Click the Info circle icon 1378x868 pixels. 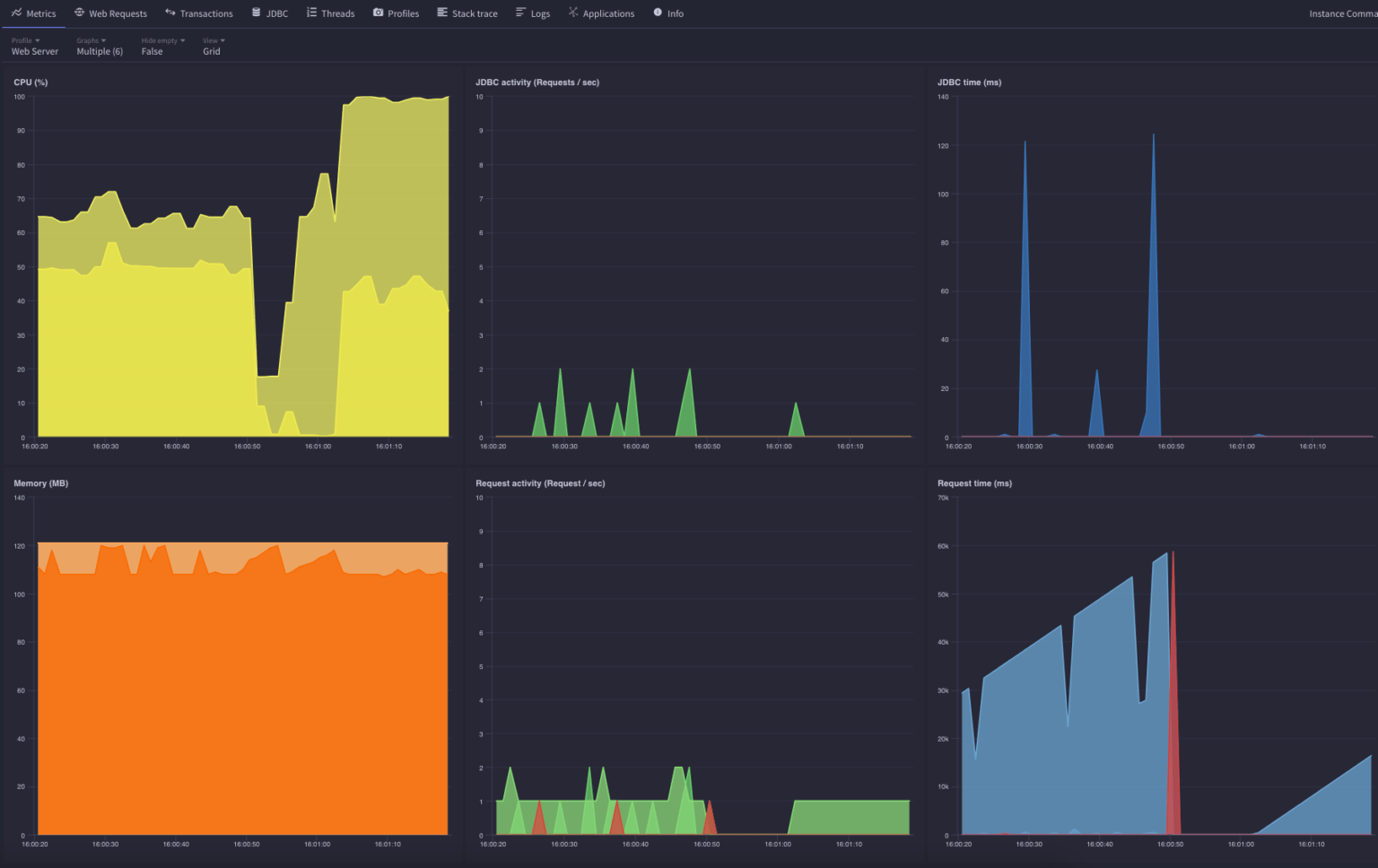pos(658,13)
